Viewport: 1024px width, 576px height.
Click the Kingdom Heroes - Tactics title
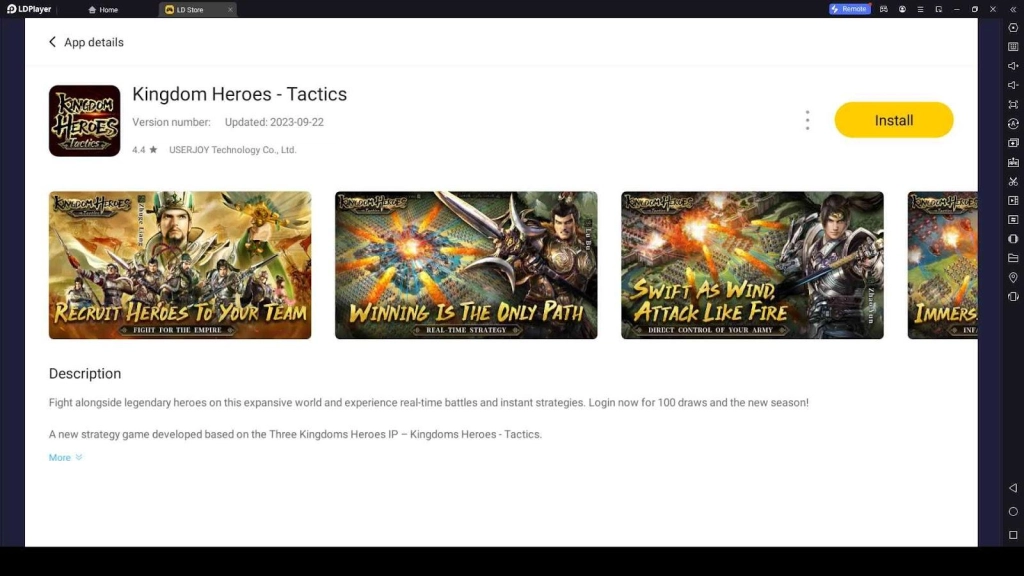tap(240, 94)
